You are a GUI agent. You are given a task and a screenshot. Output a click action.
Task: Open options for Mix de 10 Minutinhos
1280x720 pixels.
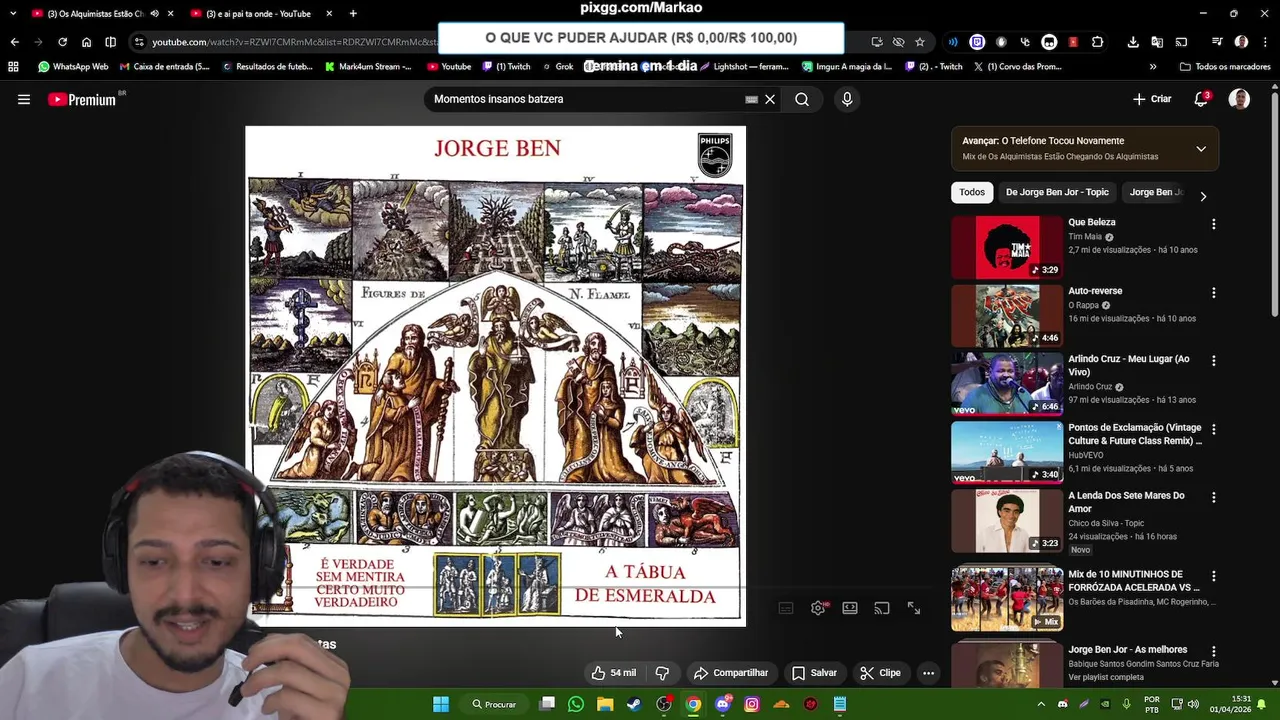click(x=1213, y=576)
